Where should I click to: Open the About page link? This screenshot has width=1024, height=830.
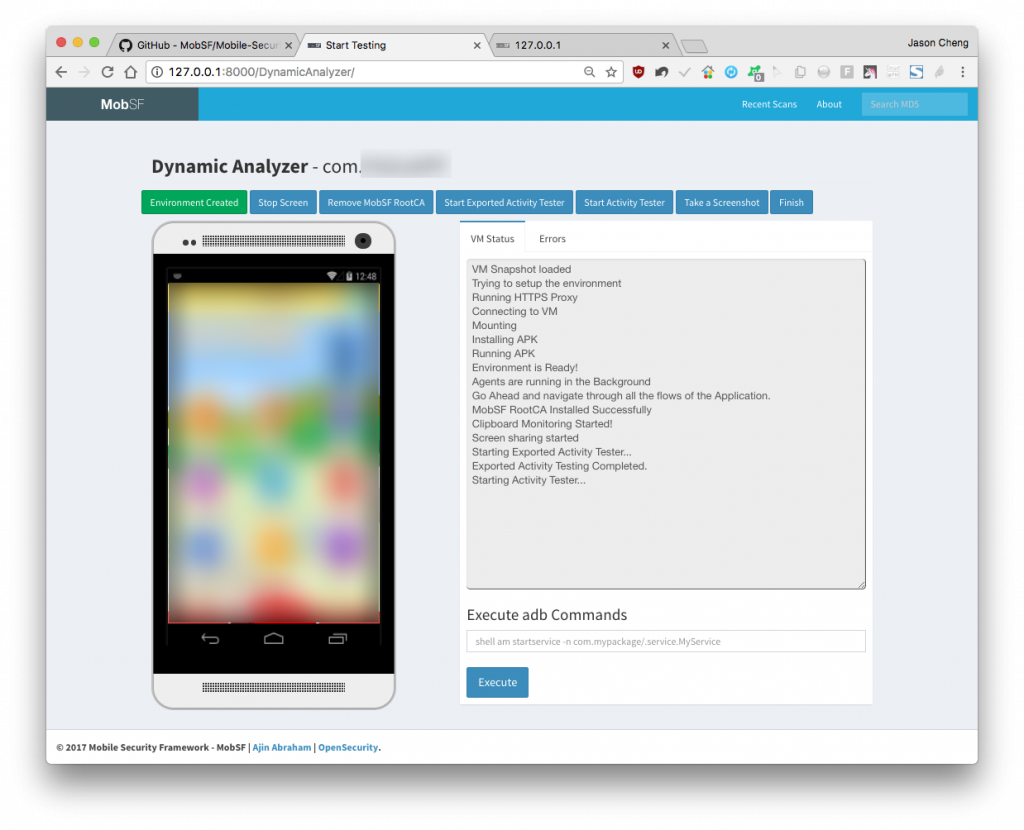pos(829,104)
